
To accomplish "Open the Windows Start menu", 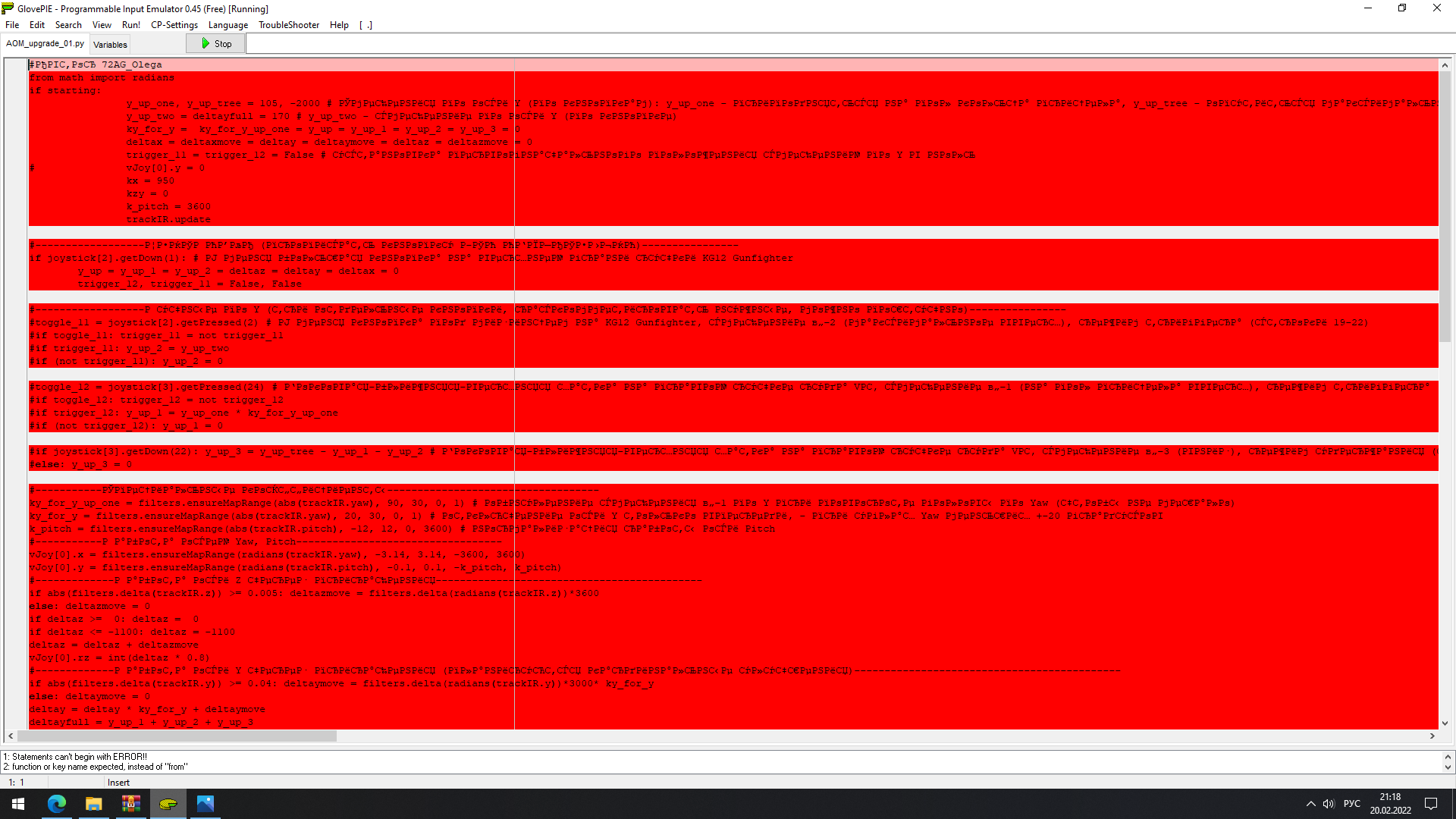I will click(x=18, y=804).
